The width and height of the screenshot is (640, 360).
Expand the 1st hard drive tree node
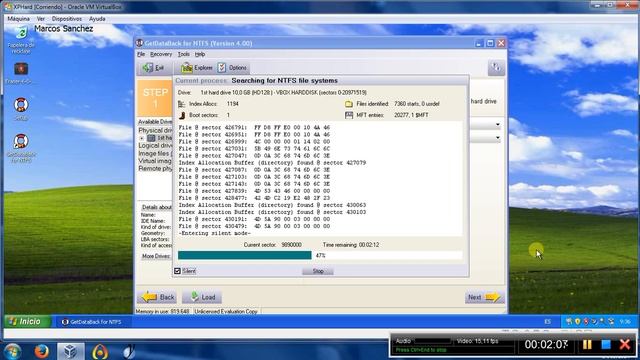pos(142,138)
